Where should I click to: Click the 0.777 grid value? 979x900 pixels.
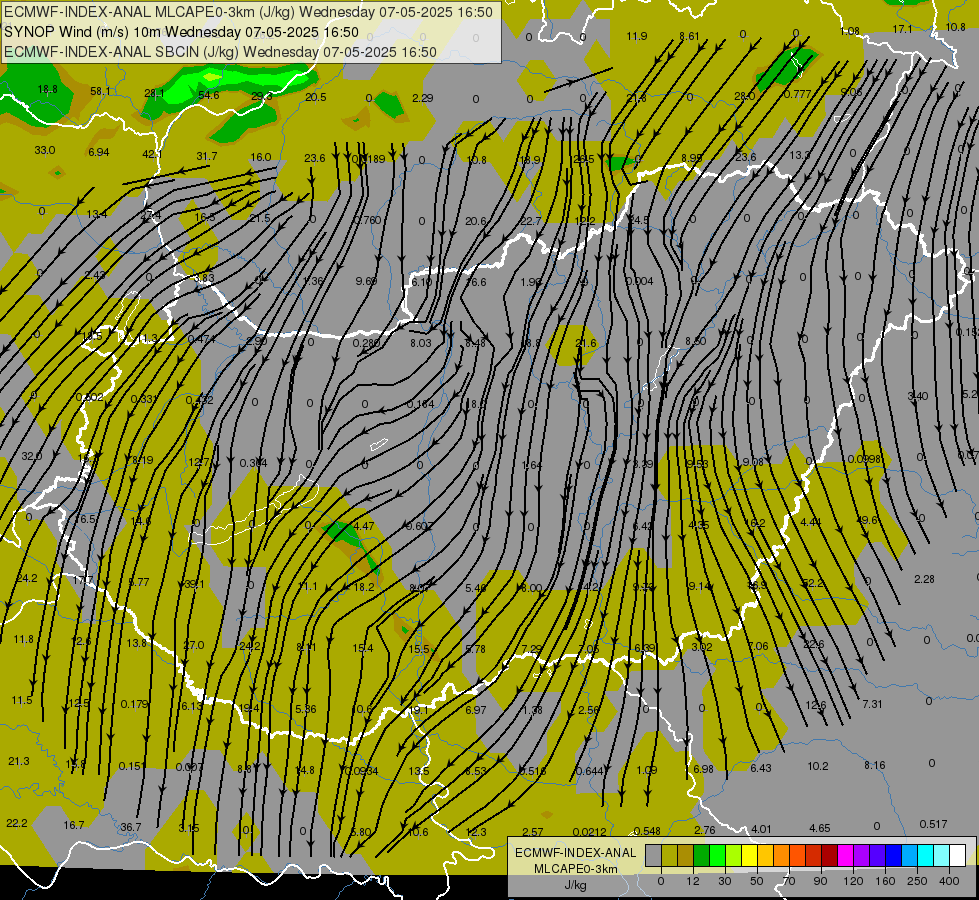coord(797,94)
